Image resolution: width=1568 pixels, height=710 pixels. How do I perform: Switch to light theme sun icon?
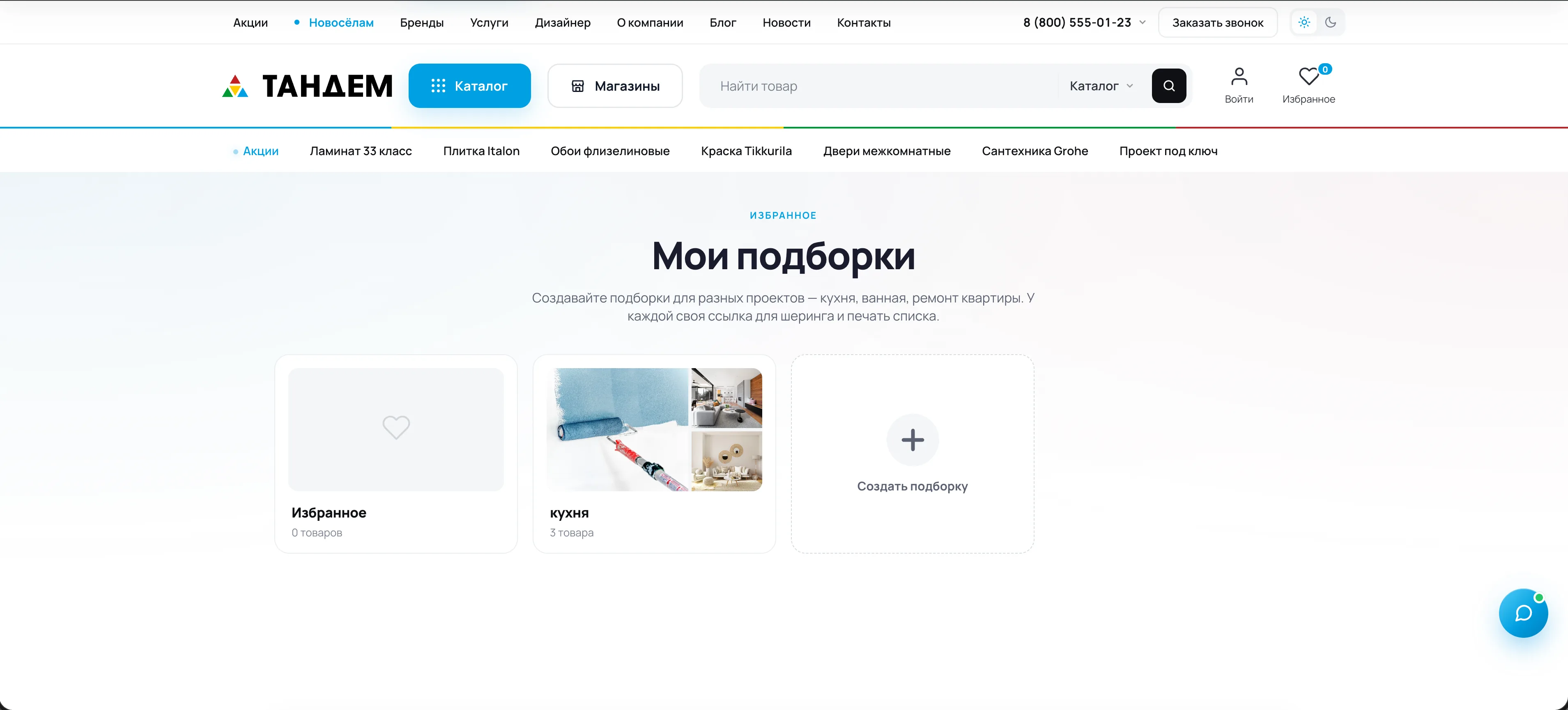click(x=1304, y=23)
